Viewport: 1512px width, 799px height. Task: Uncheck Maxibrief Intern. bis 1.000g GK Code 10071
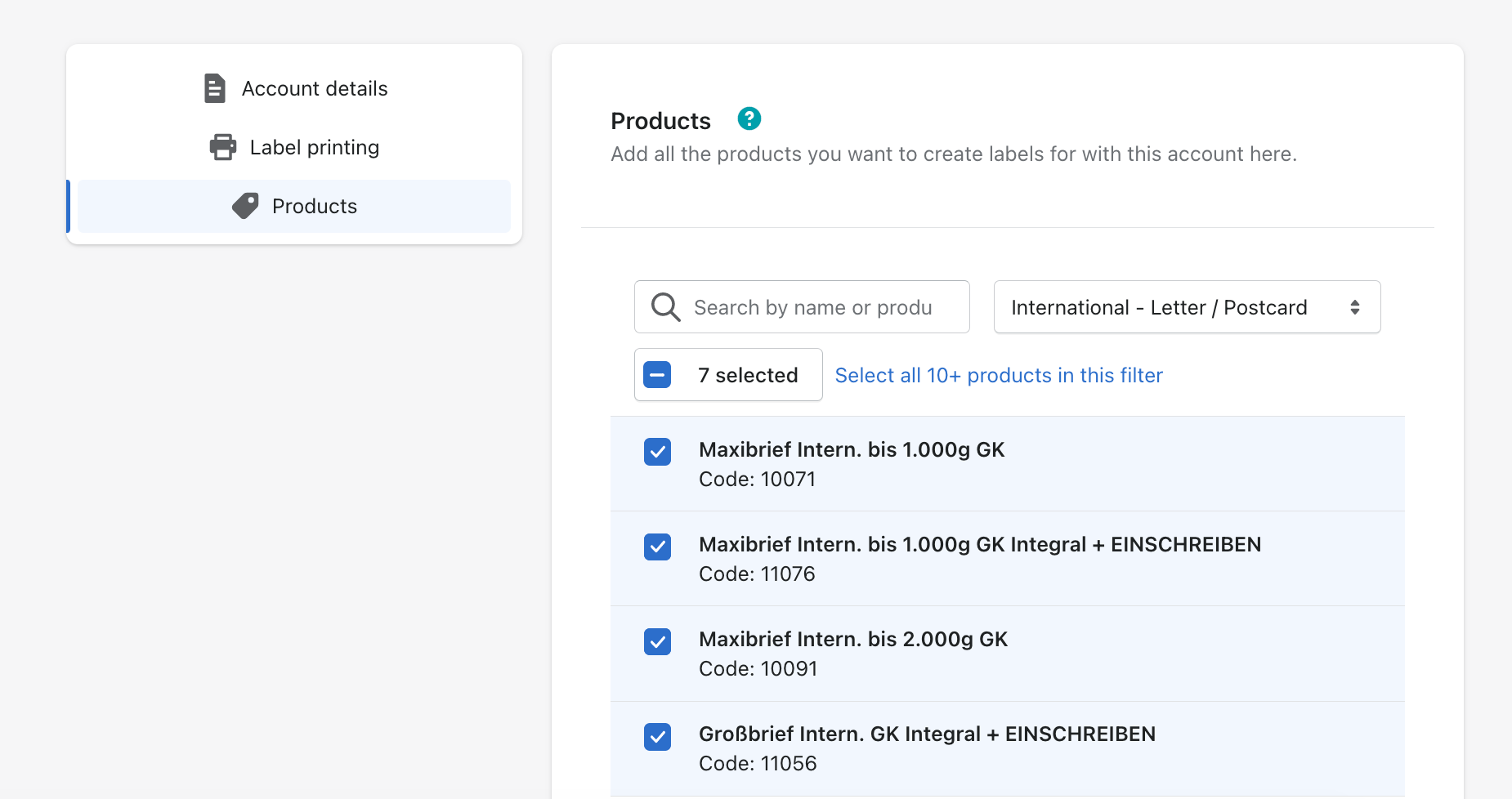click(657, 452)
